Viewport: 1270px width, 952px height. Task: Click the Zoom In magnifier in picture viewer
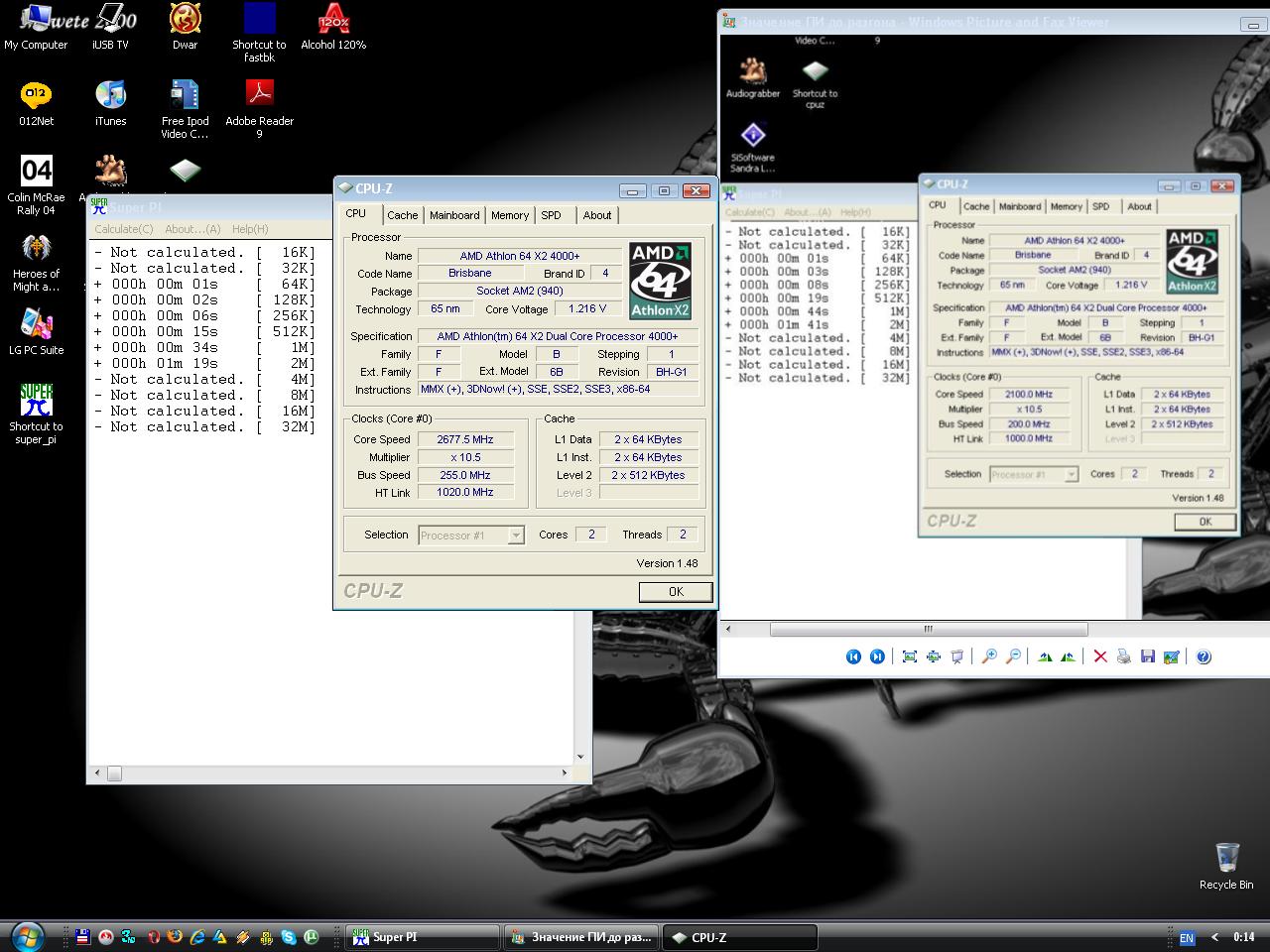[x=989, y=656]
